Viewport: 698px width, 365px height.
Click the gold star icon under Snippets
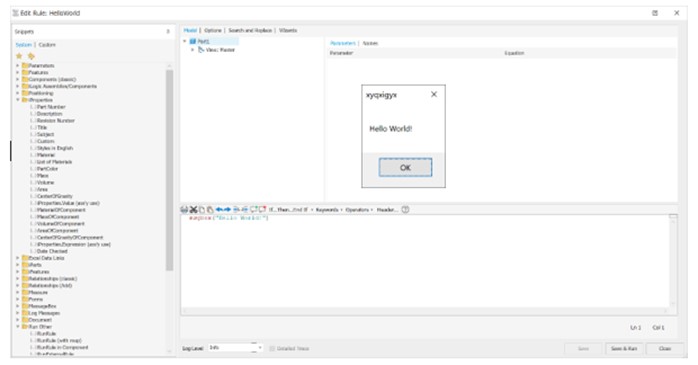coord(19,56)
